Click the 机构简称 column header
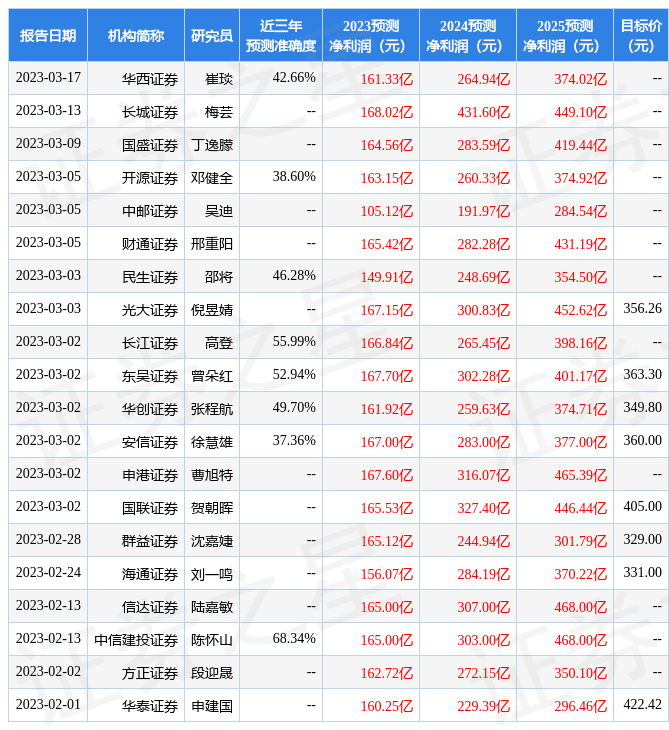Image resolution: width=669 pixels, height=730 pixels. point(136,36)
